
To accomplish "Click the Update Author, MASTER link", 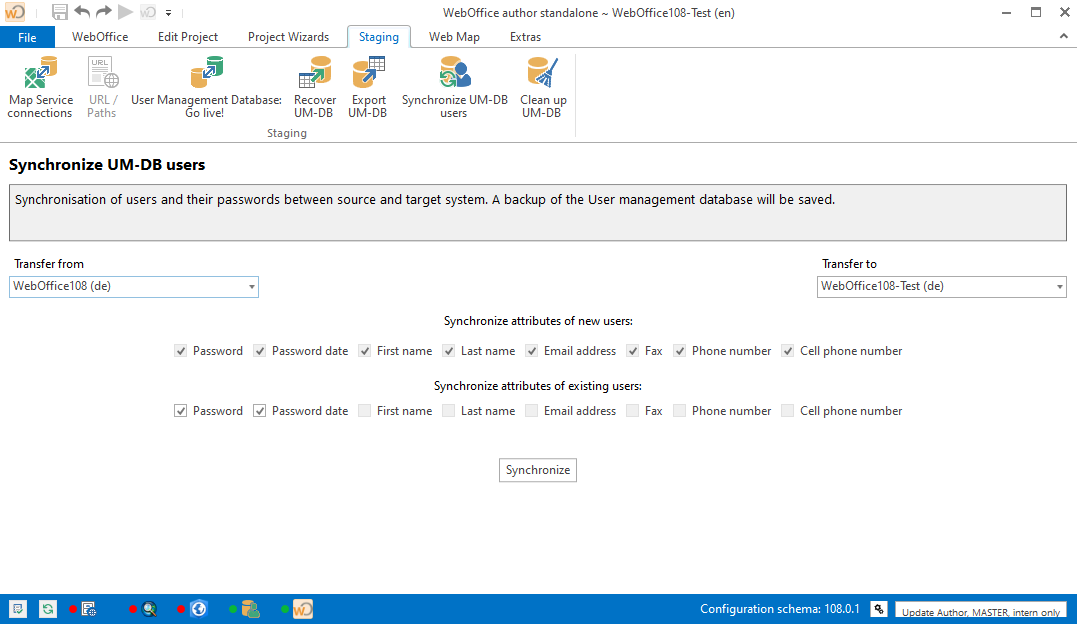I will [980, 611].
